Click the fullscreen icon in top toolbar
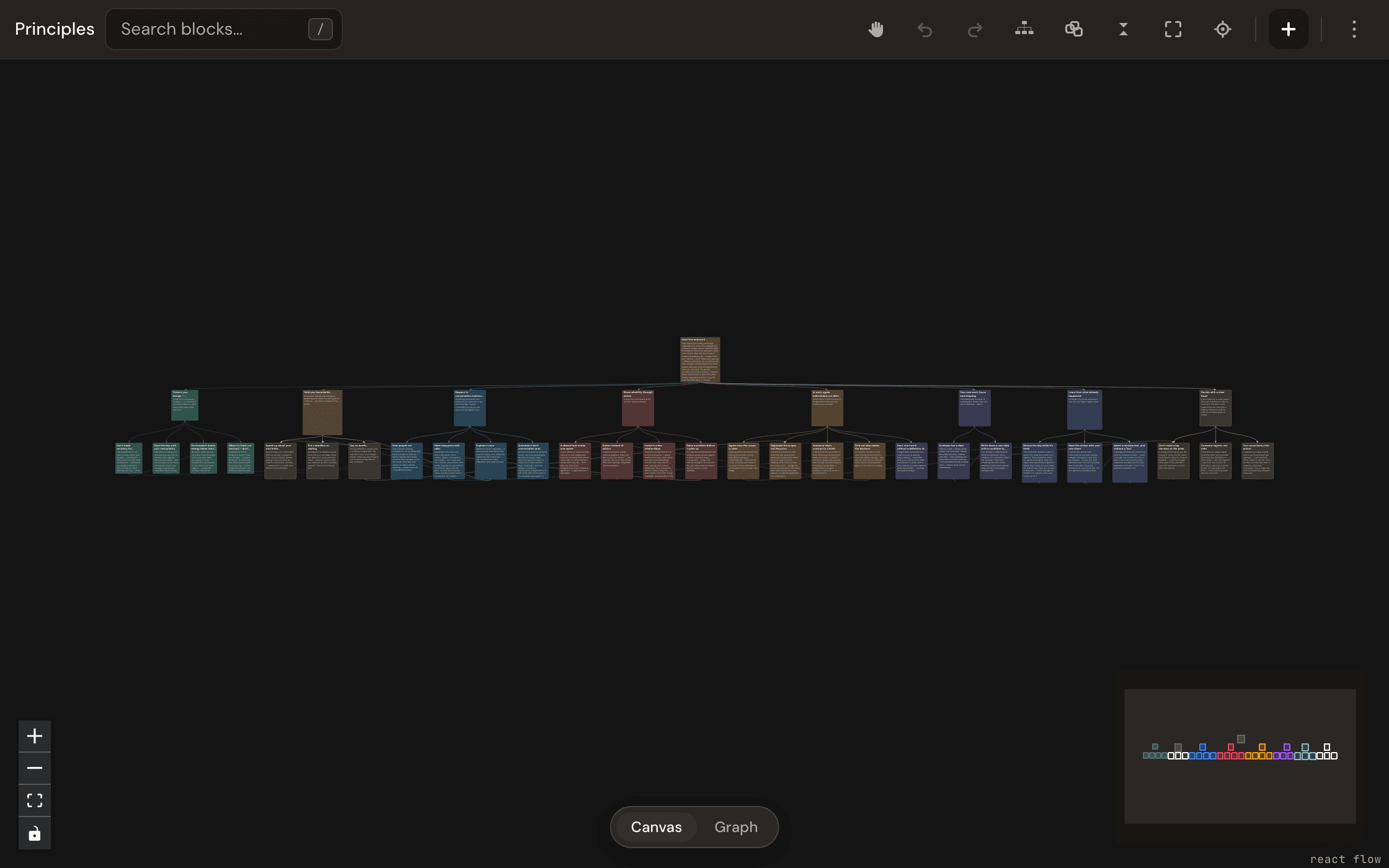The width and height of the screenshot is (1389, 868). click(1173, 29)
